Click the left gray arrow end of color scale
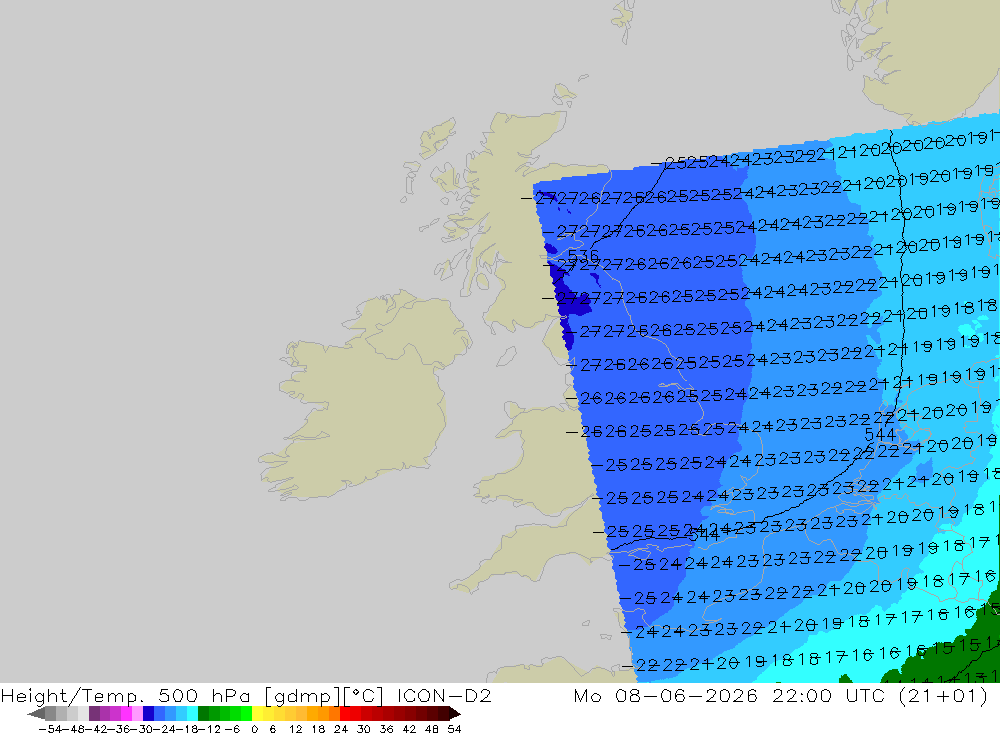 click(36, 714)
